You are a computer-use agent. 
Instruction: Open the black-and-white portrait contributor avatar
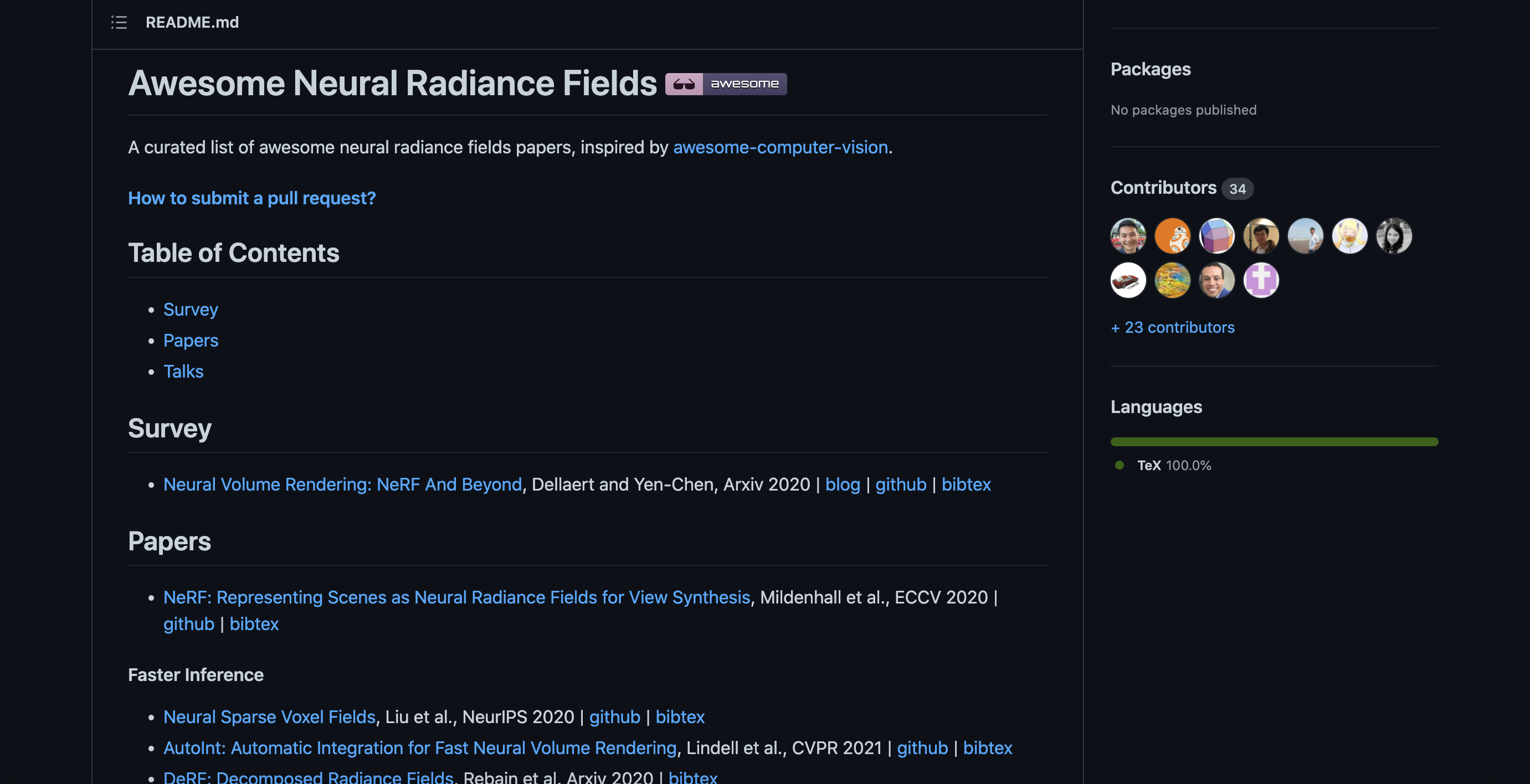1394,236
